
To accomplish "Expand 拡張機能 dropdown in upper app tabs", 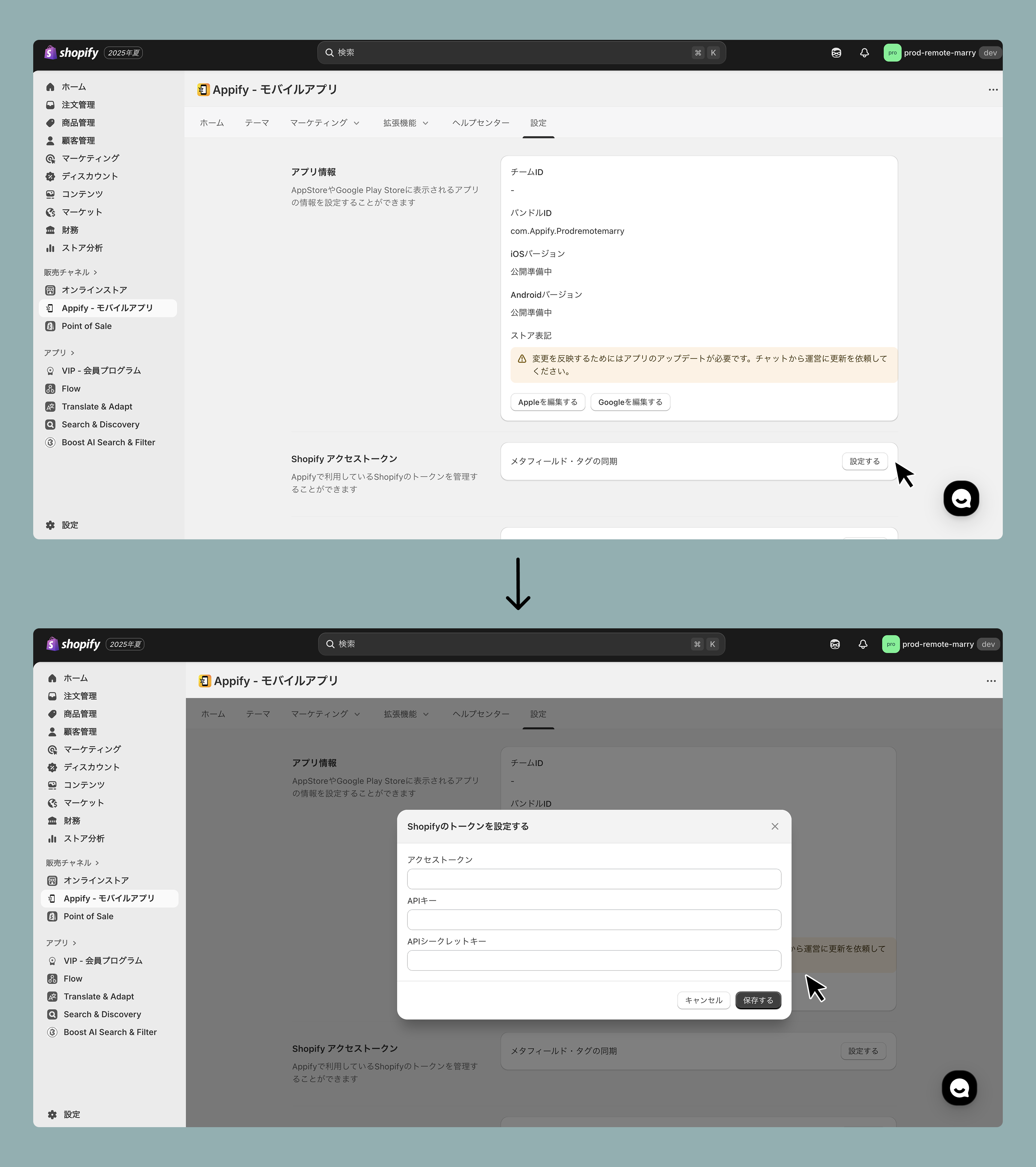I will 405,123.
